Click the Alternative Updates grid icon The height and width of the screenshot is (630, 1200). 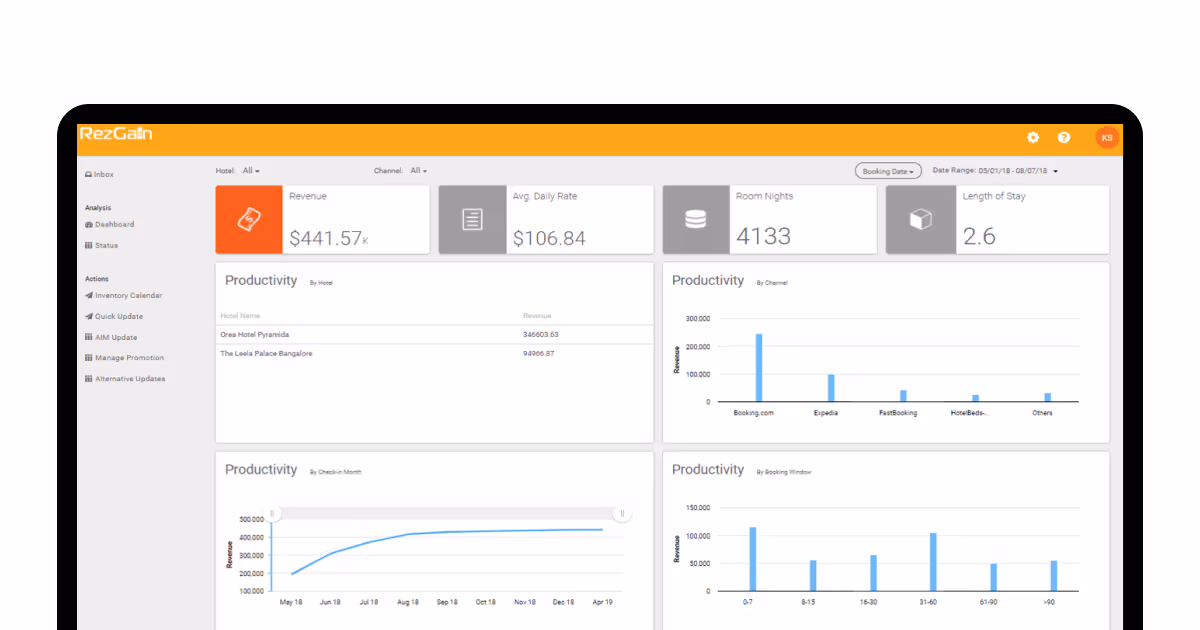tap(89, 379)
